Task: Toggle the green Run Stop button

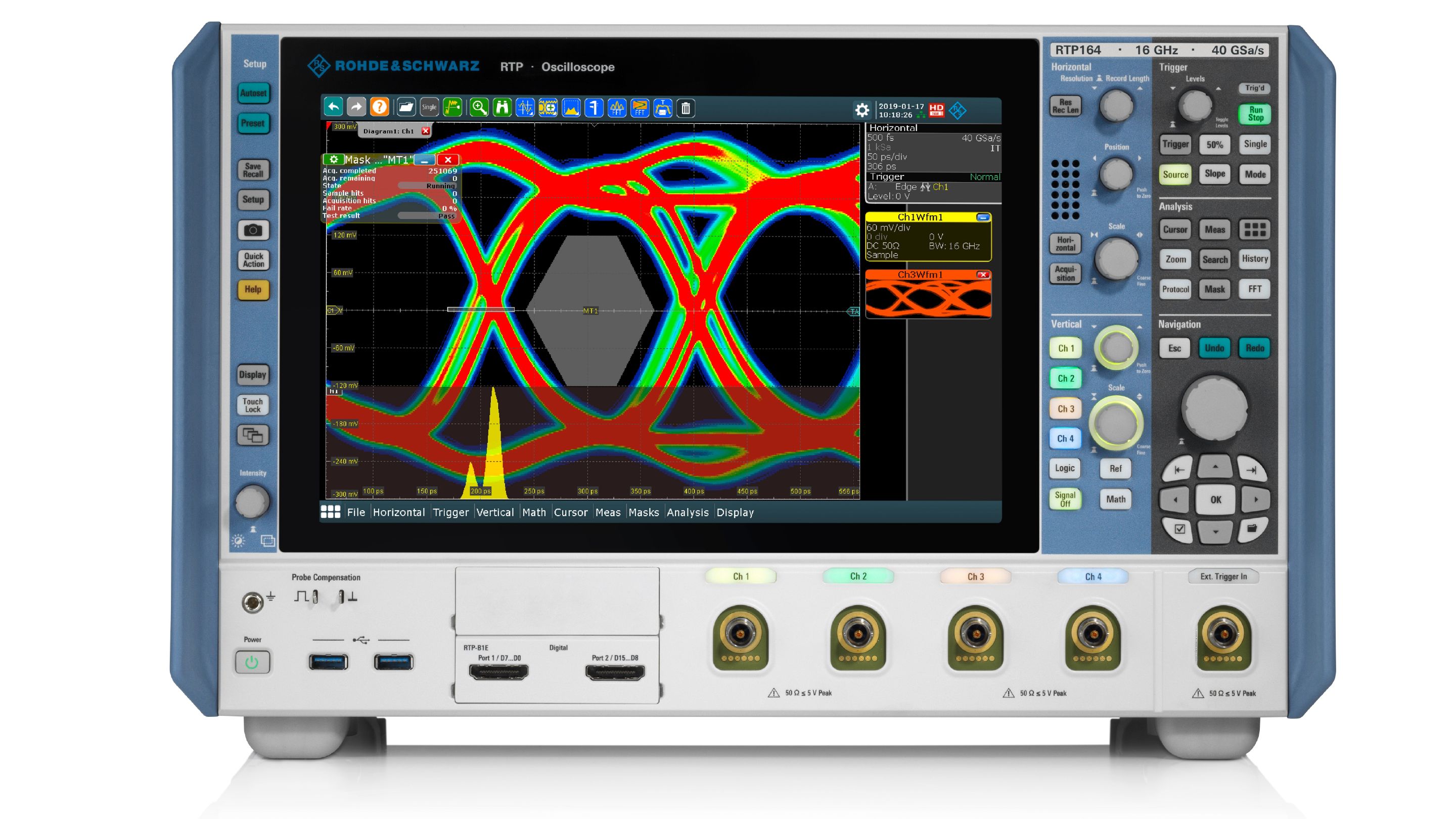Action: (x=1255, y=114)
